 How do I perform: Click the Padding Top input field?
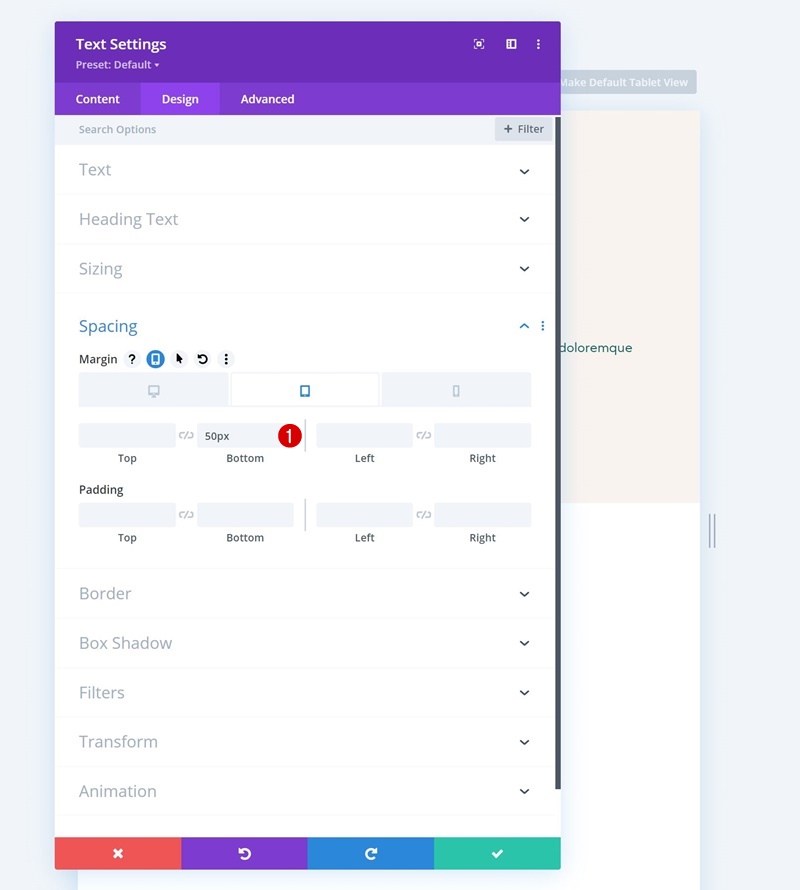127,515
